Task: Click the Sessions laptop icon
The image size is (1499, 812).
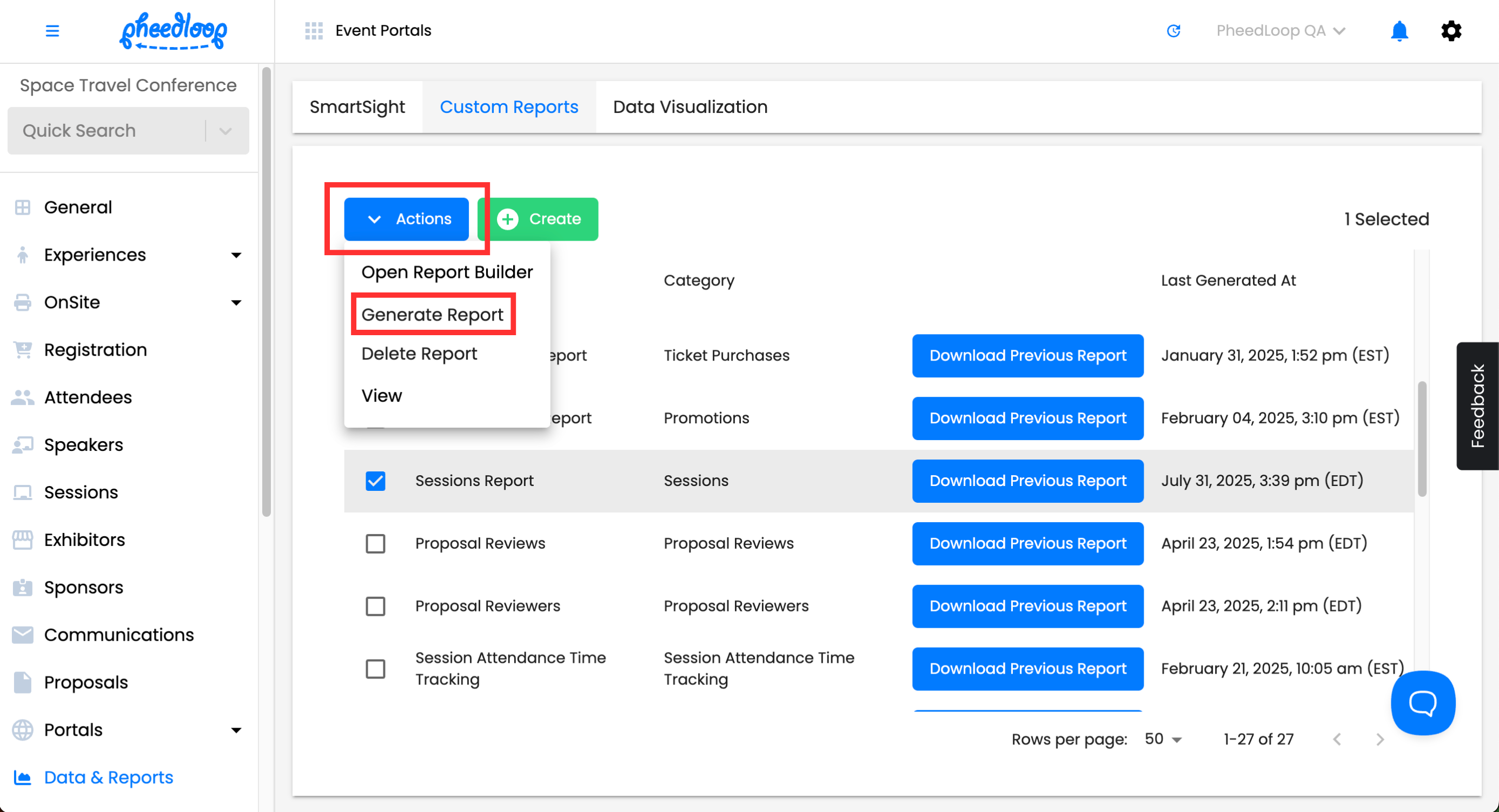Action: 23,492
